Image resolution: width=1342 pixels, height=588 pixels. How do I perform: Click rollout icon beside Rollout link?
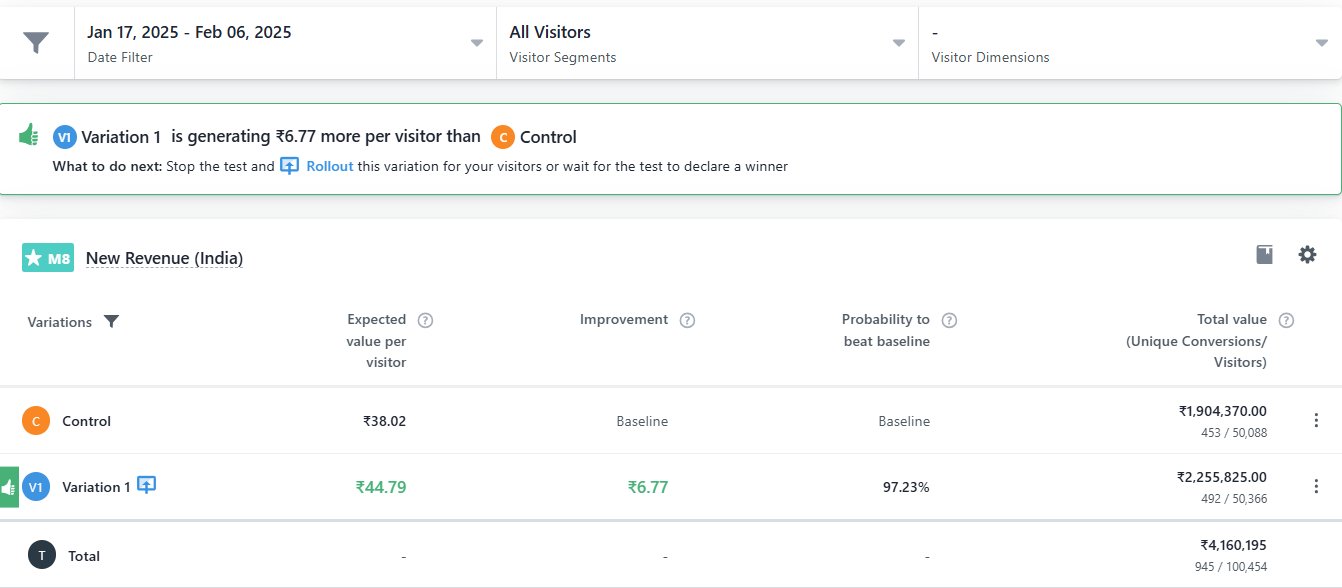tap(290, 166)
